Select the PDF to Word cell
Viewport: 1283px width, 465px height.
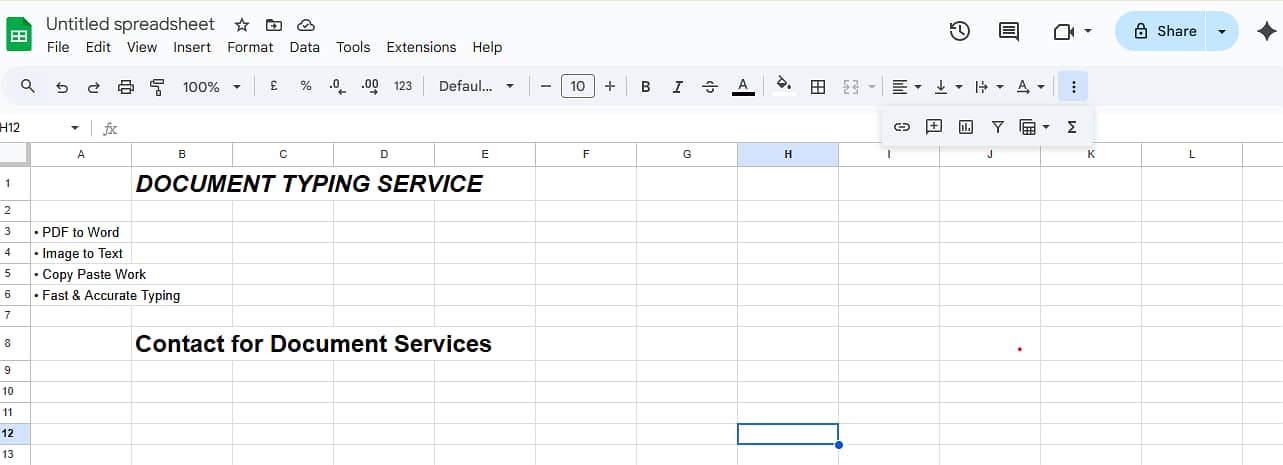[81, 232]
